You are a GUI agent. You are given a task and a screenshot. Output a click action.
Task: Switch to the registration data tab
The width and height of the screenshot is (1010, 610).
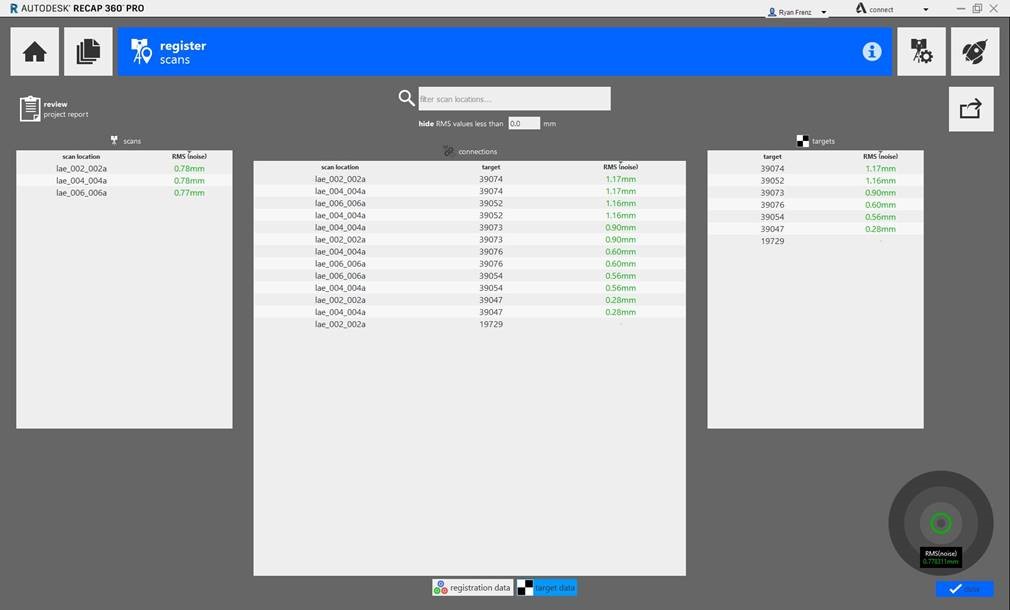click(472, 587)
